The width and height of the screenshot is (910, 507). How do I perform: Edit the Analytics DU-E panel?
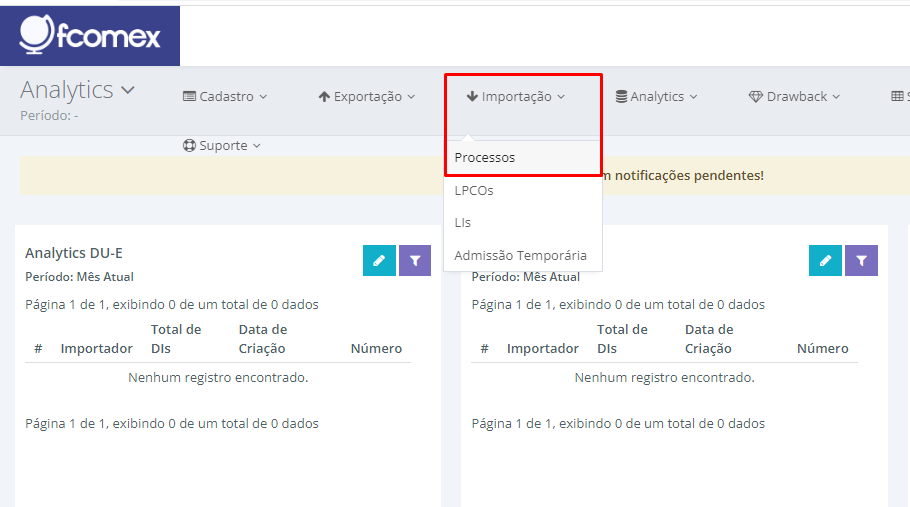point(379,260)
